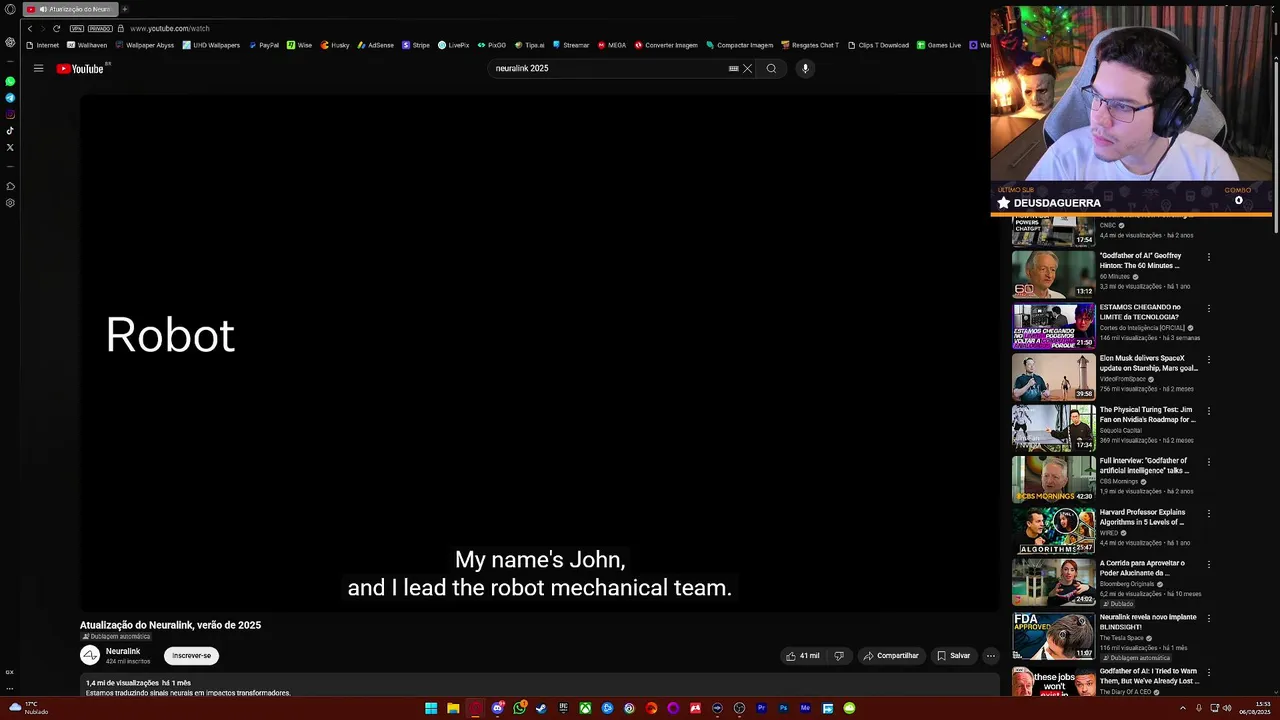The width and height of the screenshot is (1280, 720).
Task: Dislike the video with the thumbs-down icon
Action: pyautogui.click(x=839, y=655)
